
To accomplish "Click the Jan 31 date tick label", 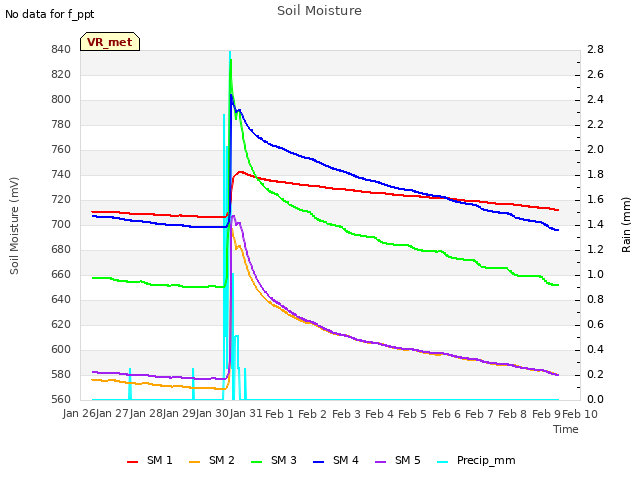I will 246,414.
